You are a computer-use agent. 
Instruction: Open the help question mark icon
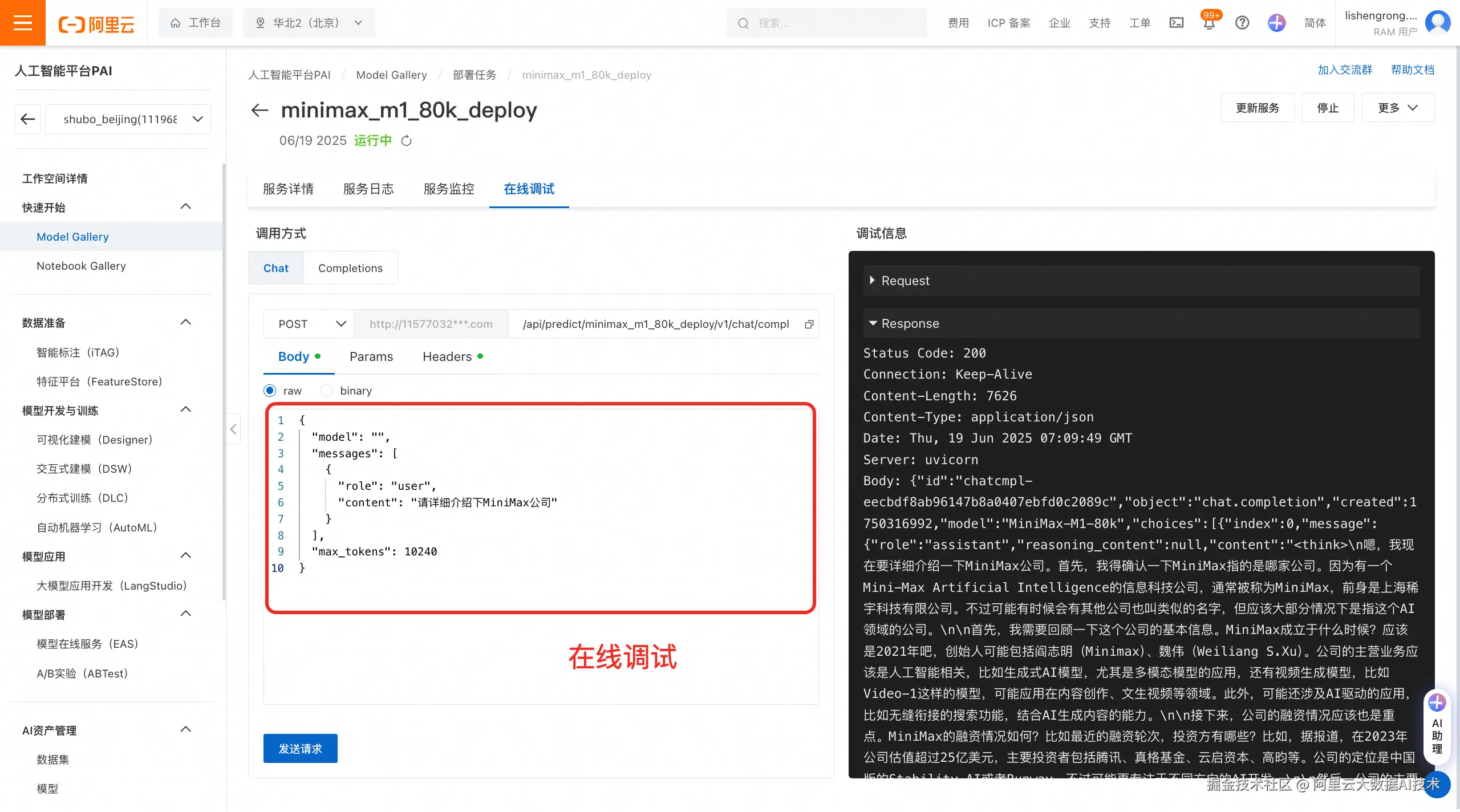(x=1242, y=23)
